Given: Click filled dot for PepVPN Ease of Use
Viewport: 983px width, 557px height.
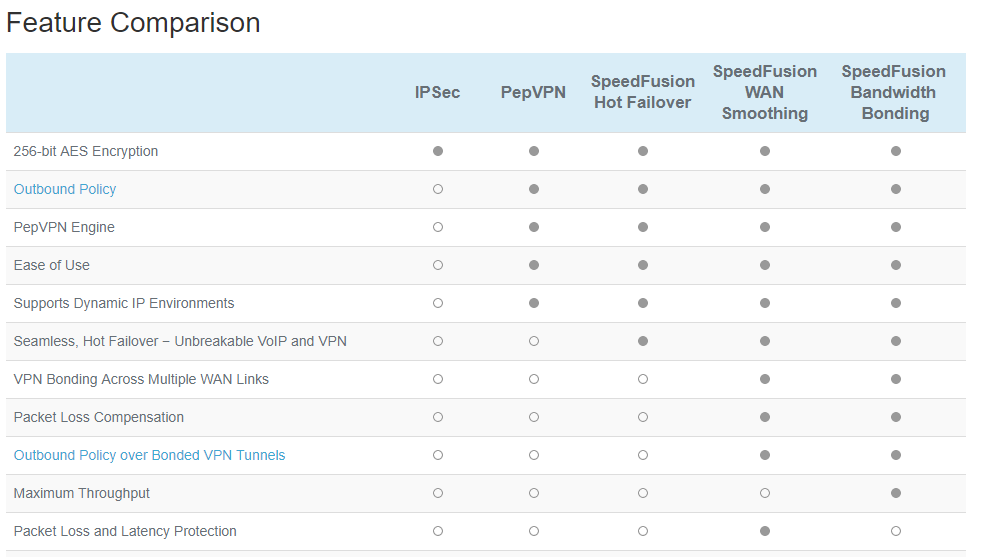Looking at the screenshot, I should [x=534, y=265].
